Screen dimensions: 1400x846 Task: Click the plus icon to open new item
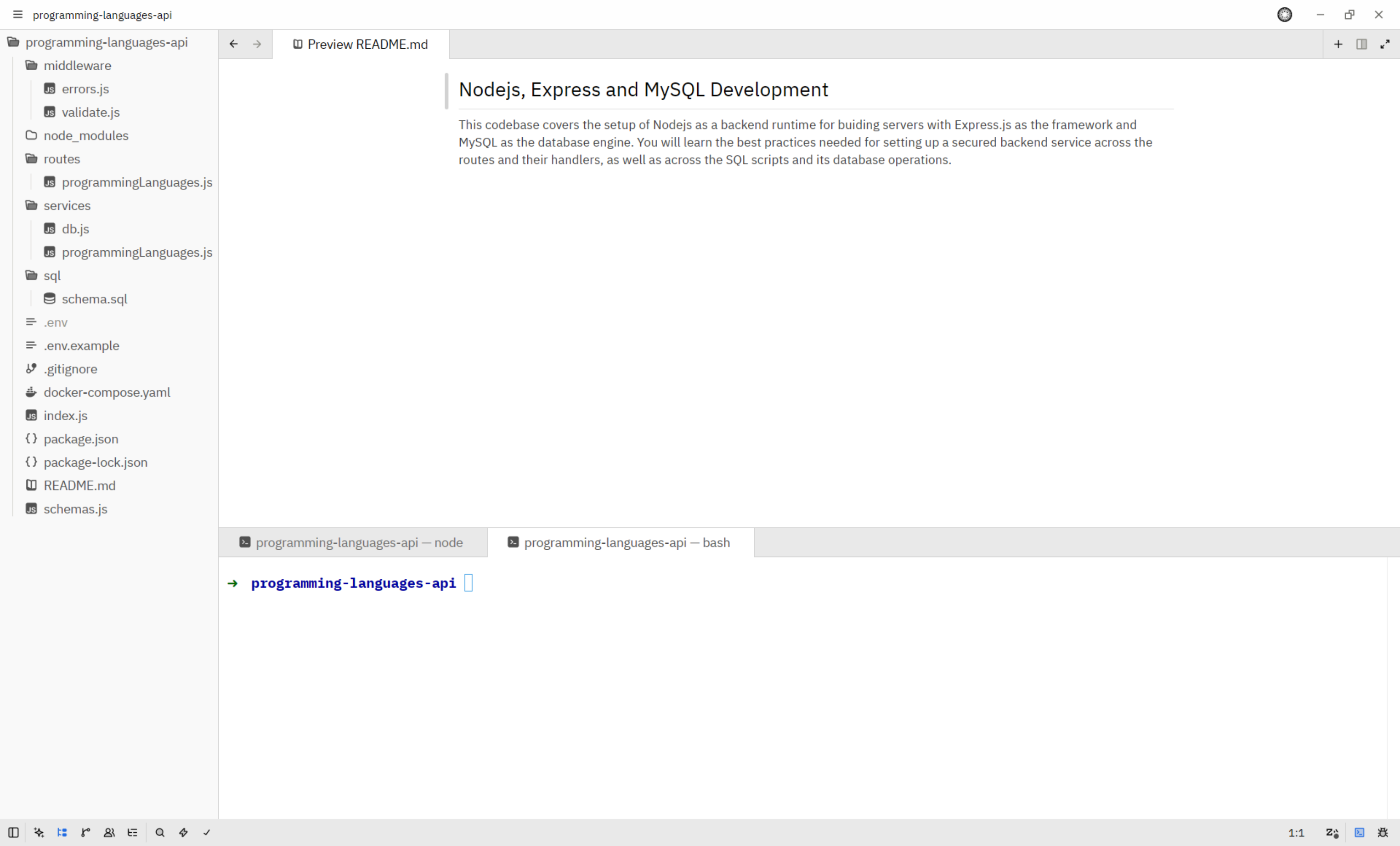(x=1338, y=44)
